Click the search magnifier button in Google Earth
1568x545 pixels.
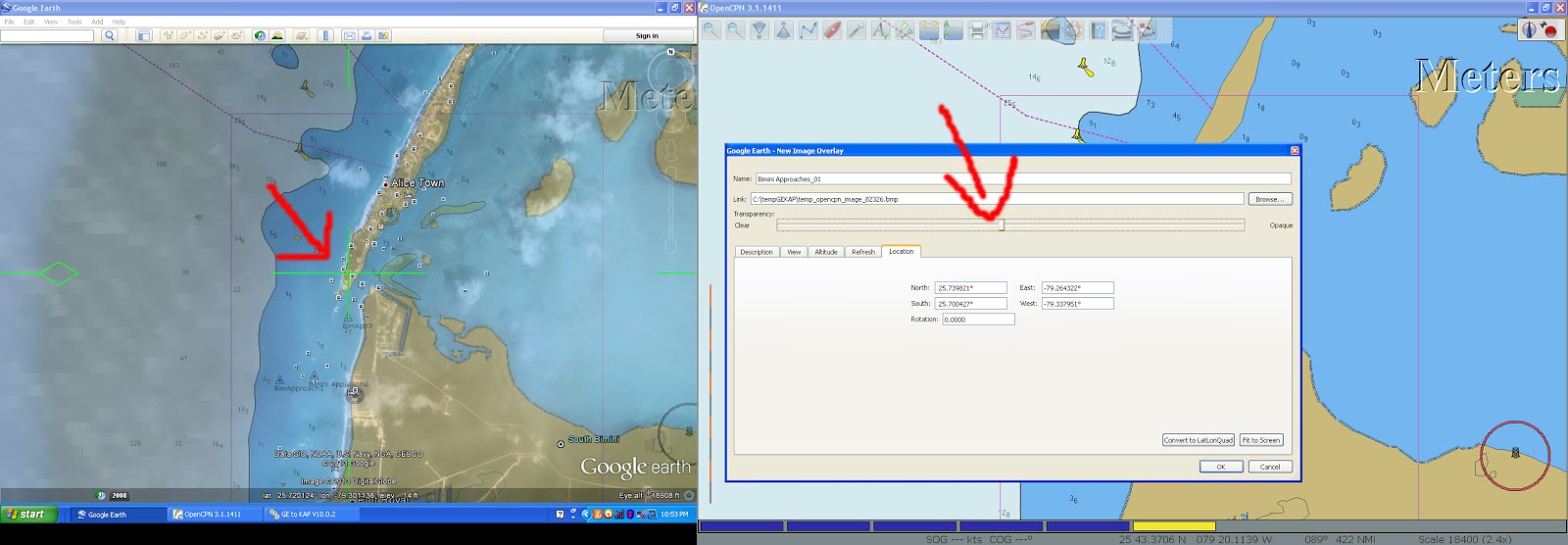[109, 35]
